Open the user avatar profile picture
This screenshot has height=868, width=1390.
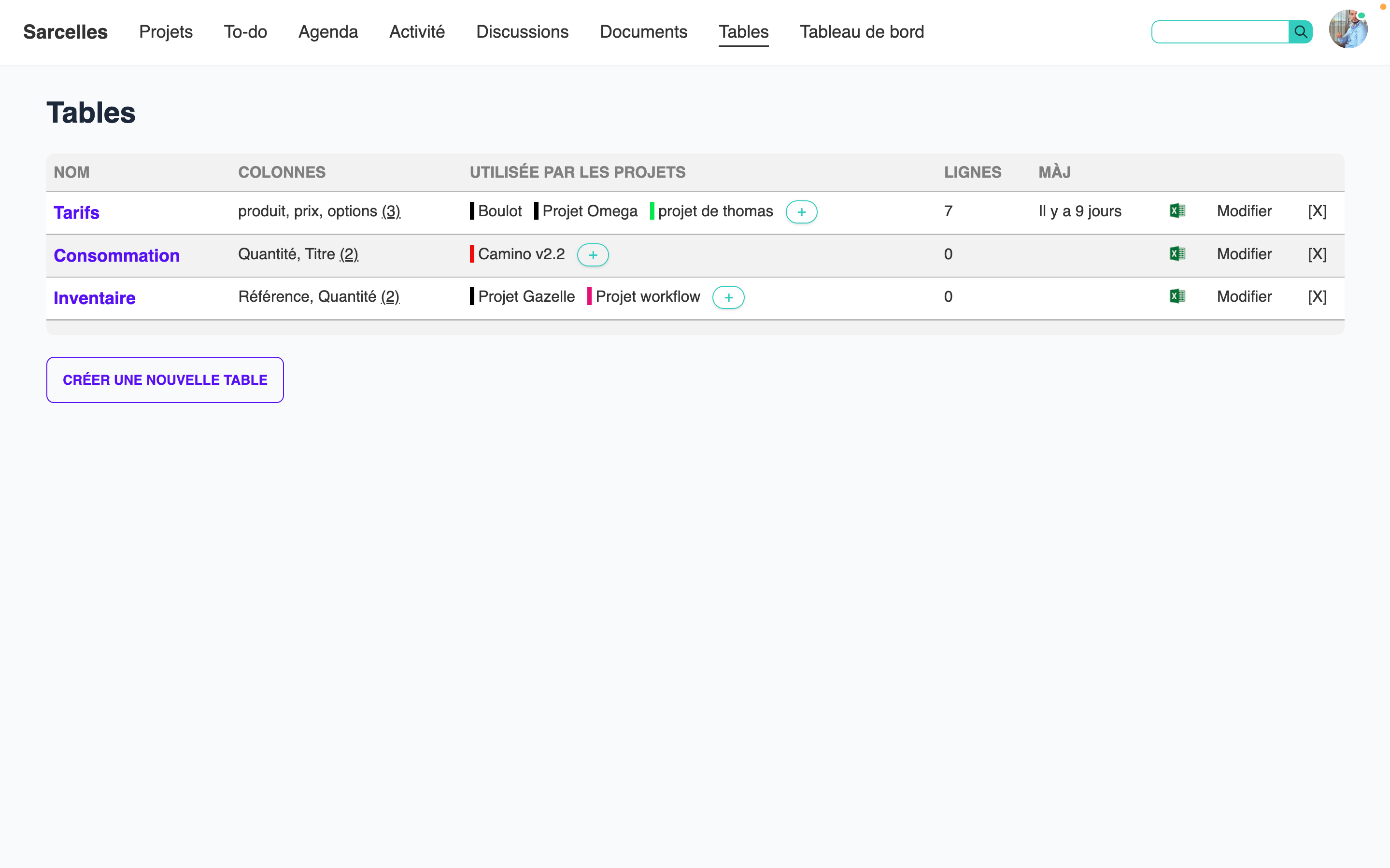1347,30
